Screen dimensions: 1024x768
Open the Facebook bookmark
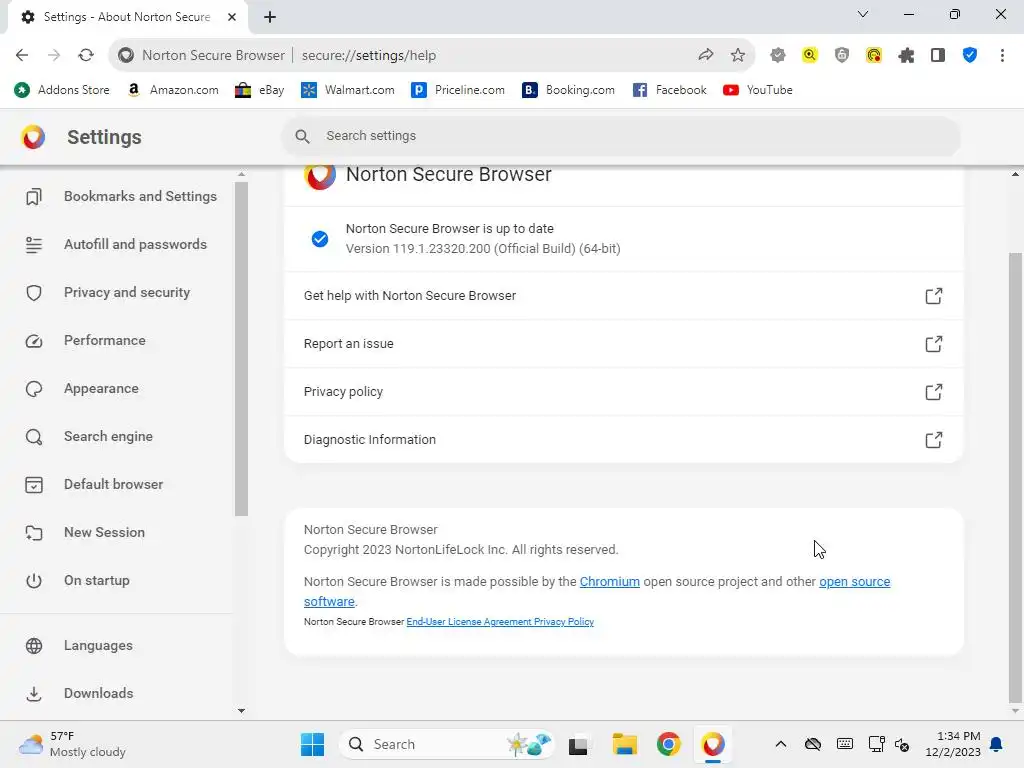pos(669,90)
